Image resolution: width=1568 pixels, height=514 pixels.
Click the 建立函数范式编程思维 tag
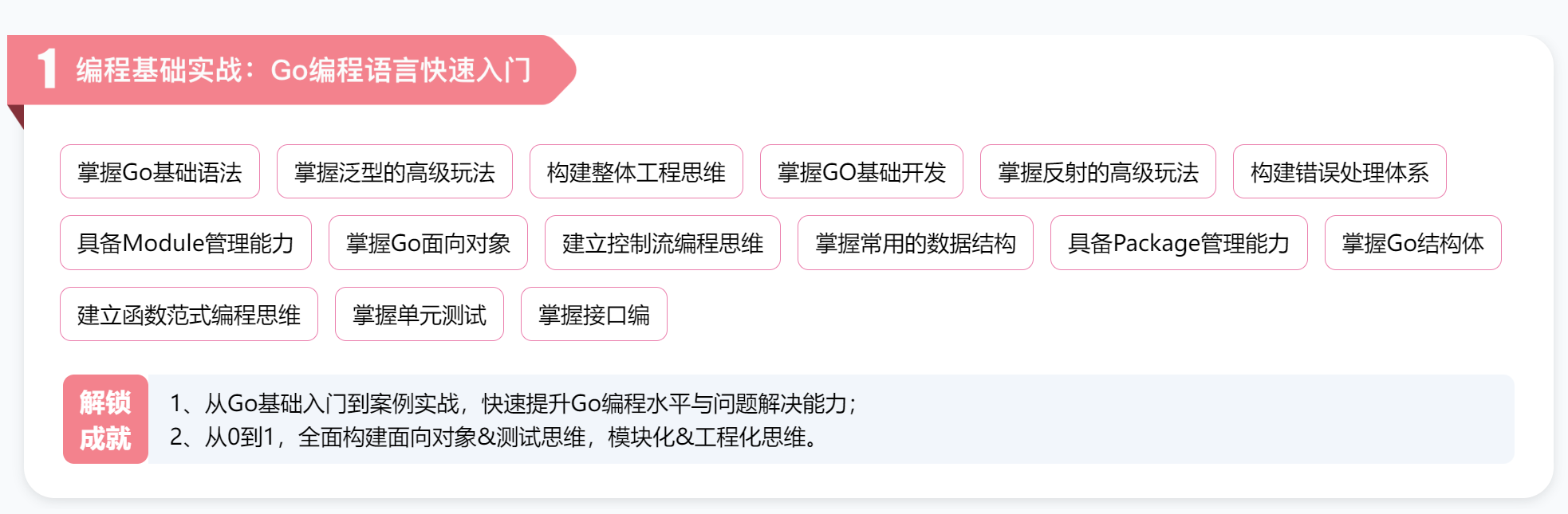(188, 315)
